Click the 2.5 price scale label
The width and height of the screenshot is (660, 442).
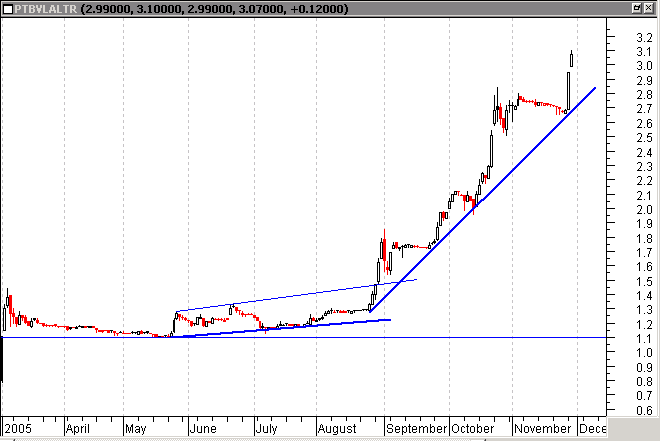[644, 138]
